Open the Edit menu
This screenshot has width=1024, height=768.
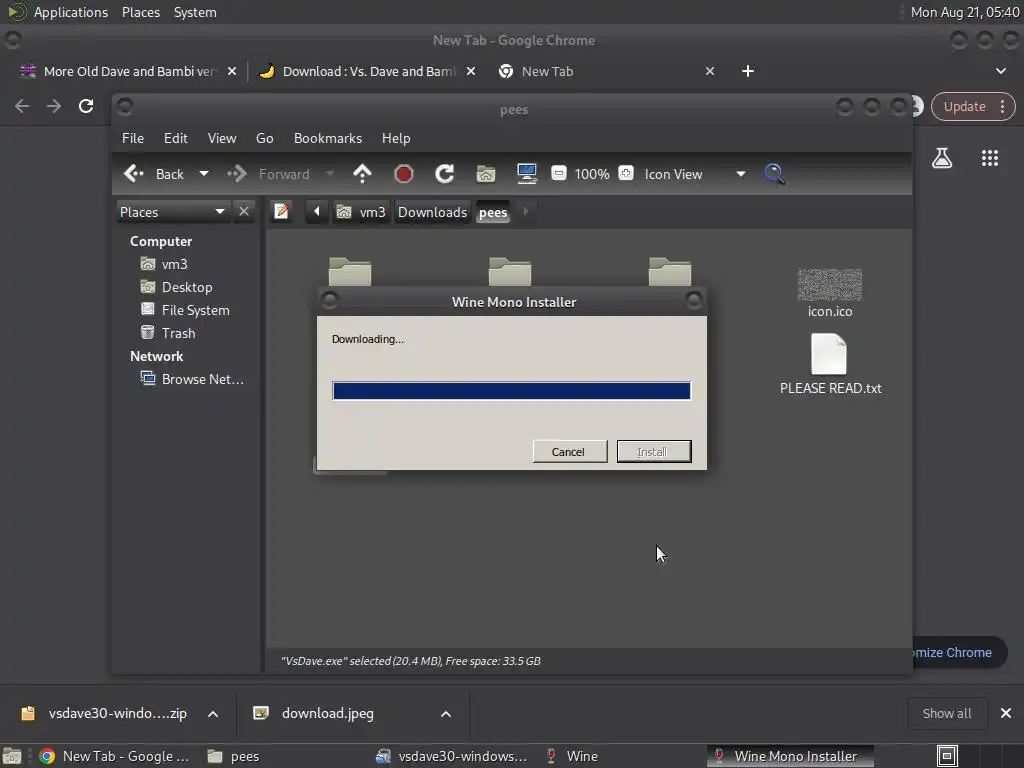tap(176, 138)
